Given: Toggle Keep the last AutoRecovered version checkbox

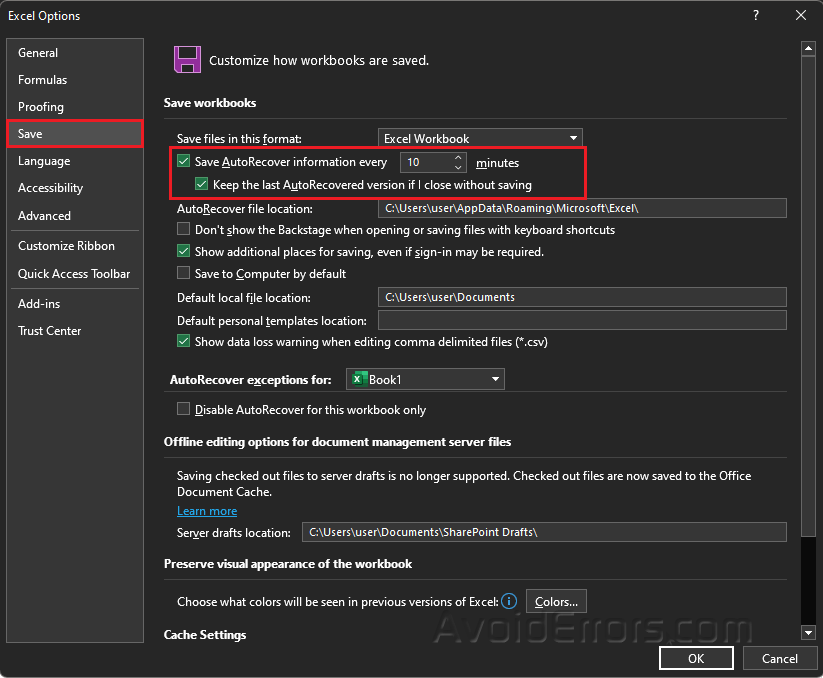Looking at the screenshot, I should pos(201,184).
